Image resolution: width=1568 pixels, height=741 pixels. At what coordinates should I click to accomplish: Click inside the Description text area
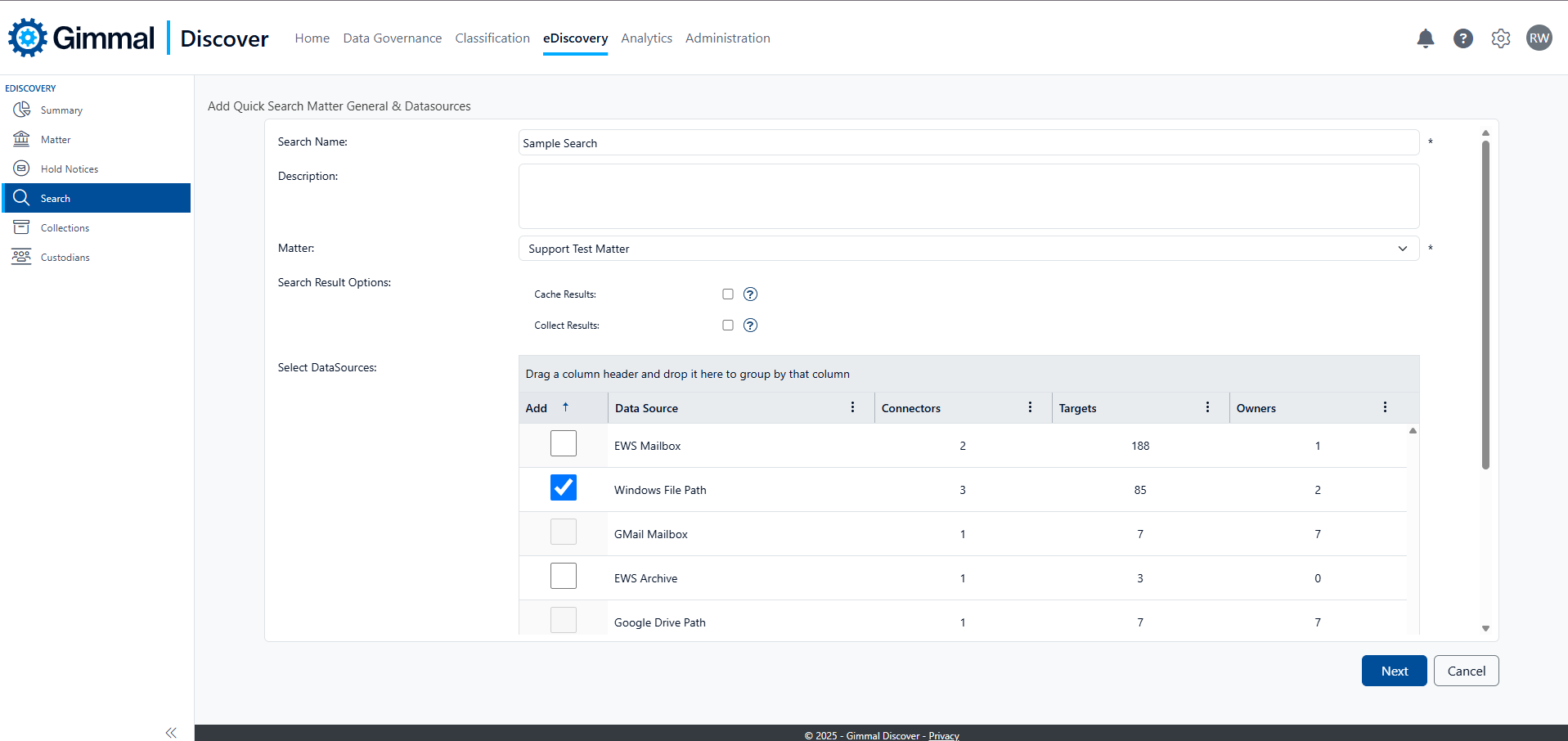coord(968,196)
